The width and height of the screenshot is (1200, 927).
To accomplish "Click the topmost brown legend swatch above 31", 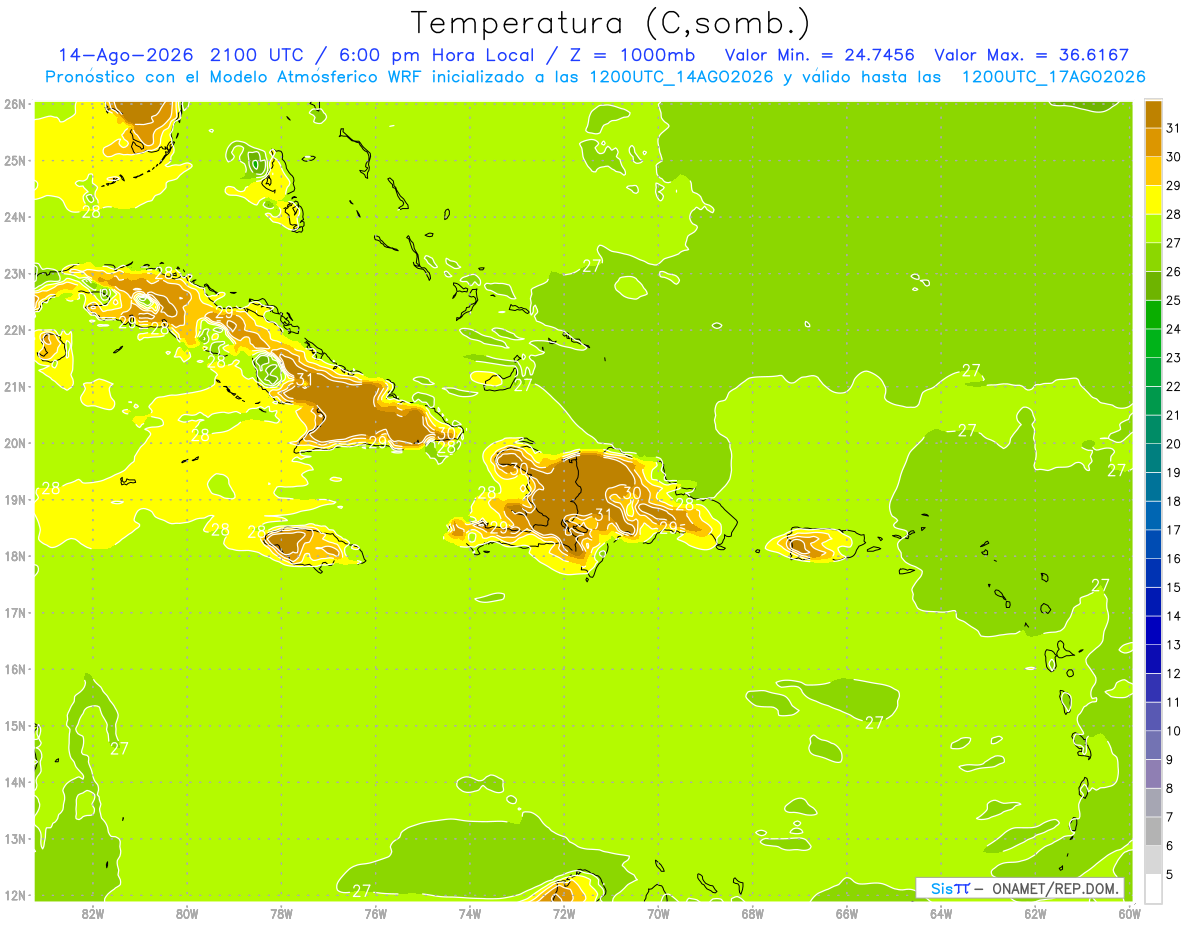I will (x=1153, y=114).
